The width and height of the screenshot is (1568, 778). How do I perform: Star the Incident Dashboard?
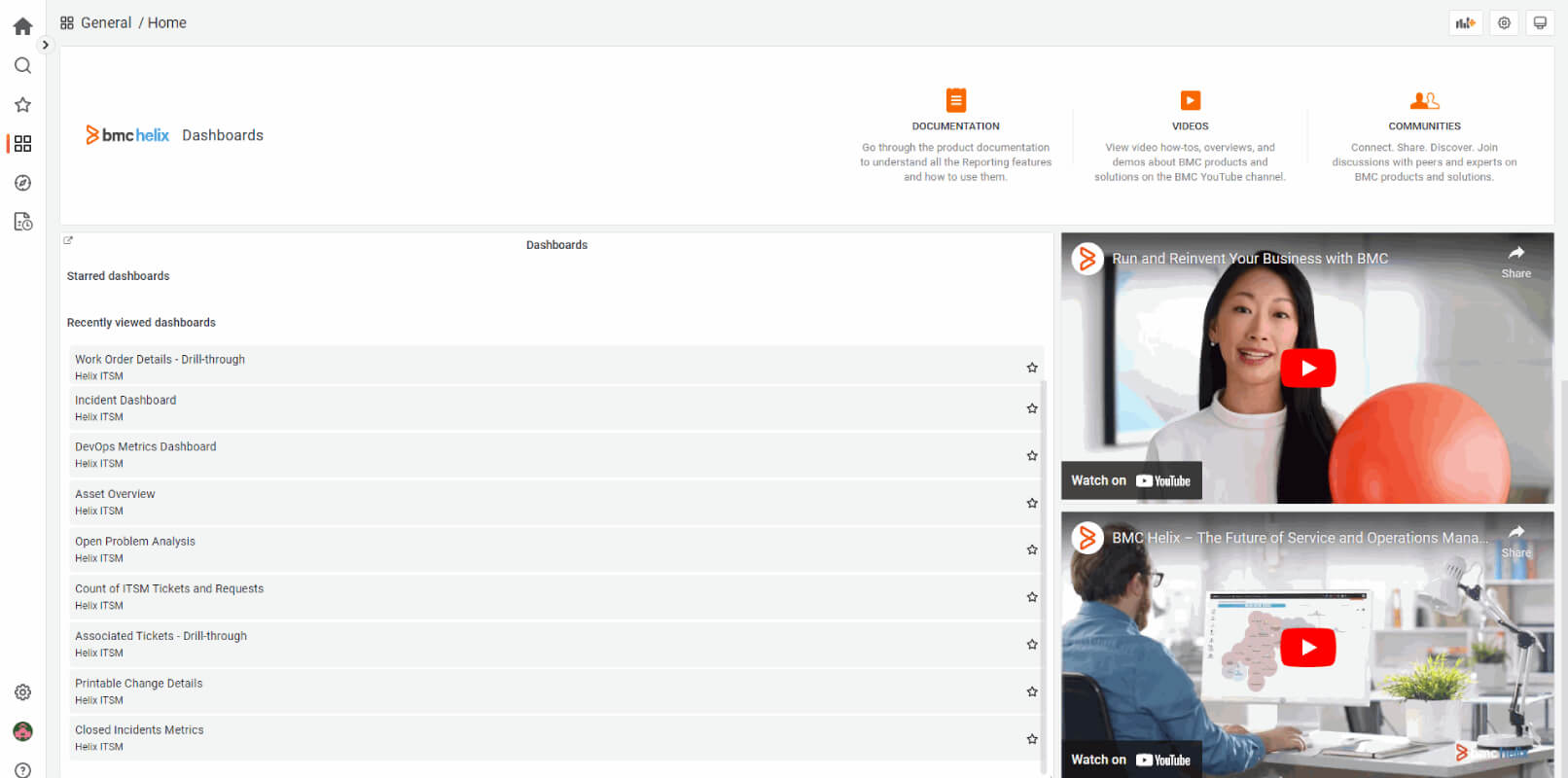point(1032,408)
